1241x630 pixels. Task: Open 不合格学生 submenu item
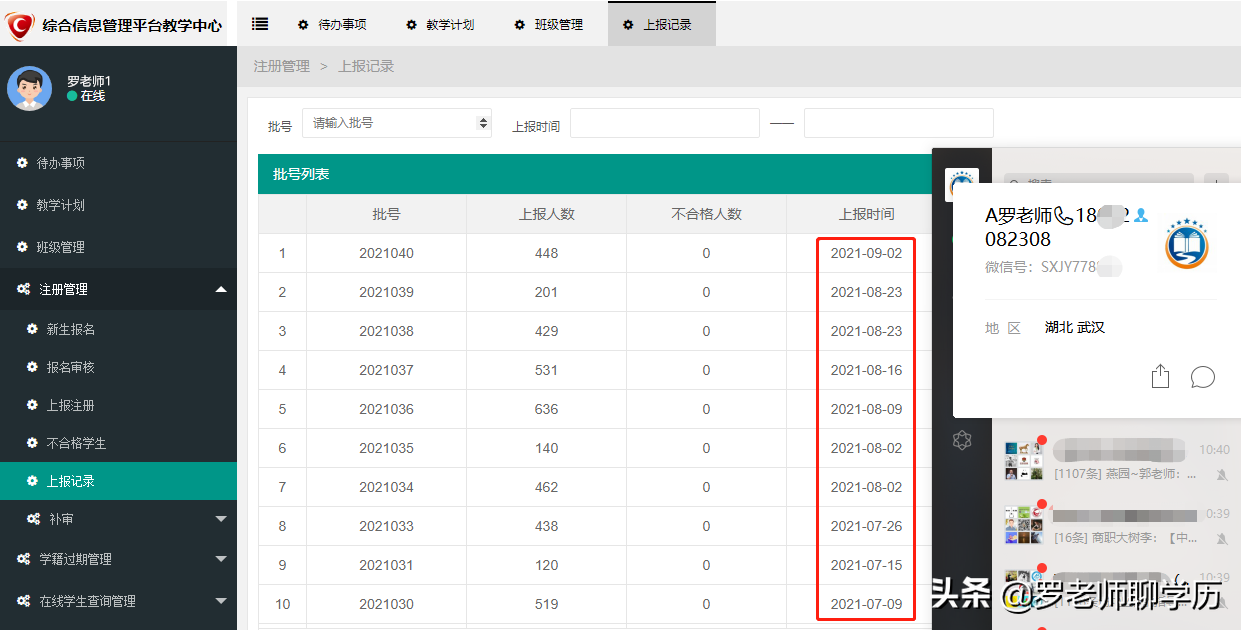click(118, 443)
